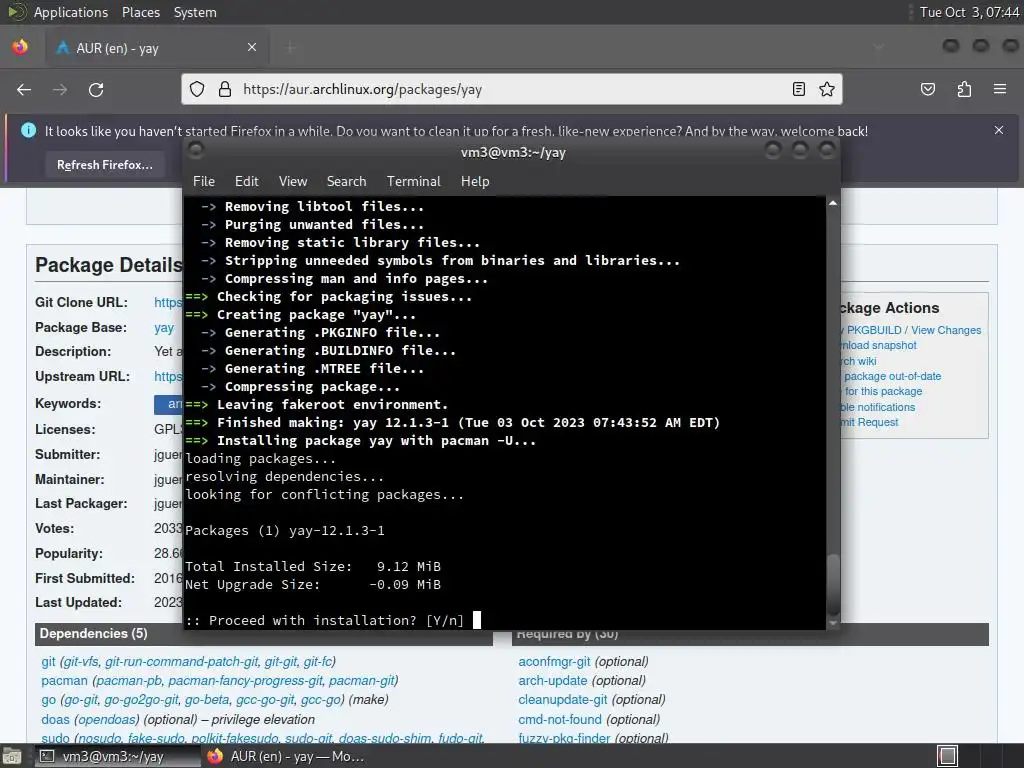Click the Applications menu logo icon
The height and width of the screenshot is (768, 1024).
click(x=17, y=12)
